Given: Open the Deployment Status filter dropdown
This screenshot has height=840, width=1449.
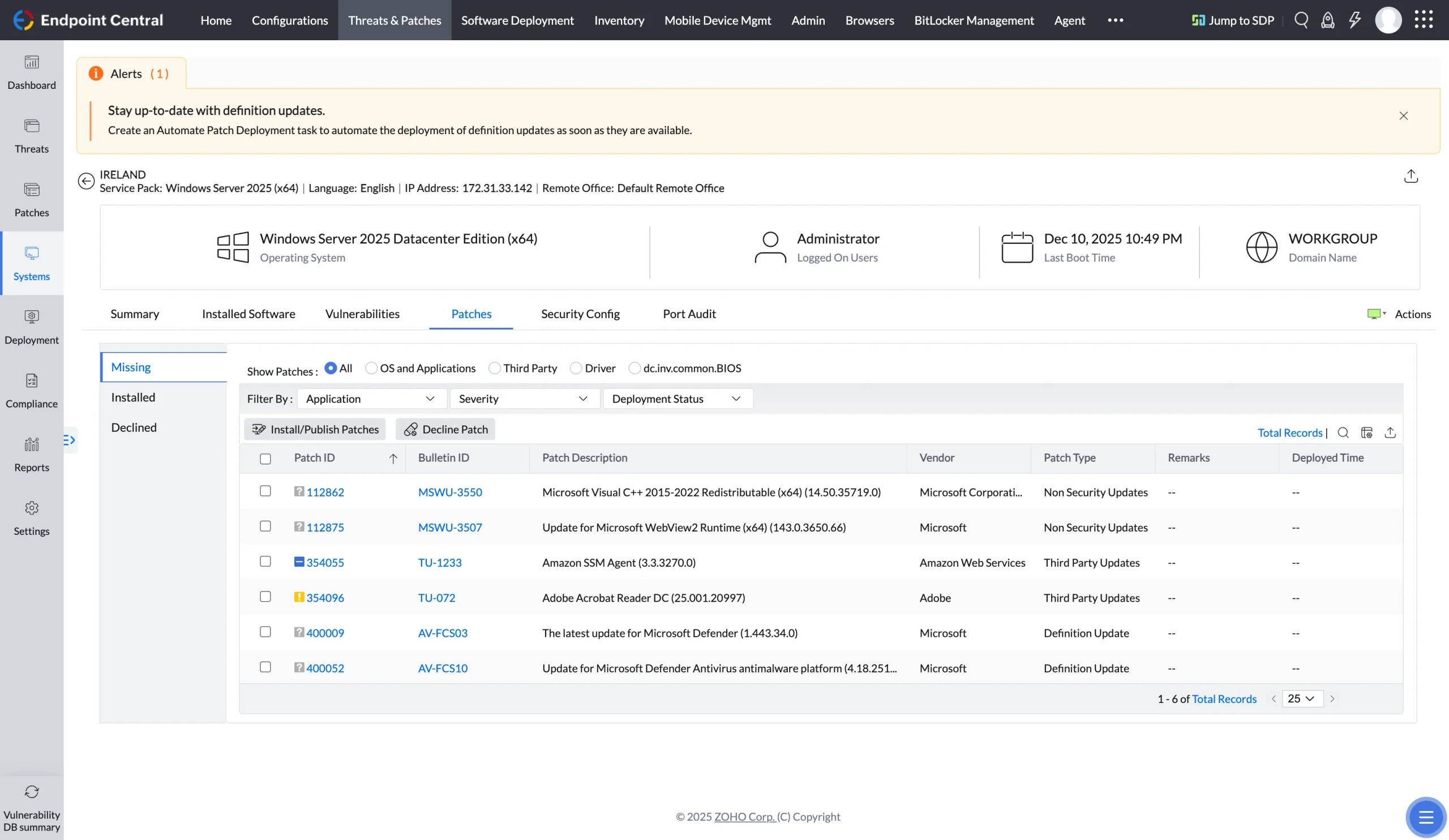Looking at the screenshot, I should pos(678,398).
